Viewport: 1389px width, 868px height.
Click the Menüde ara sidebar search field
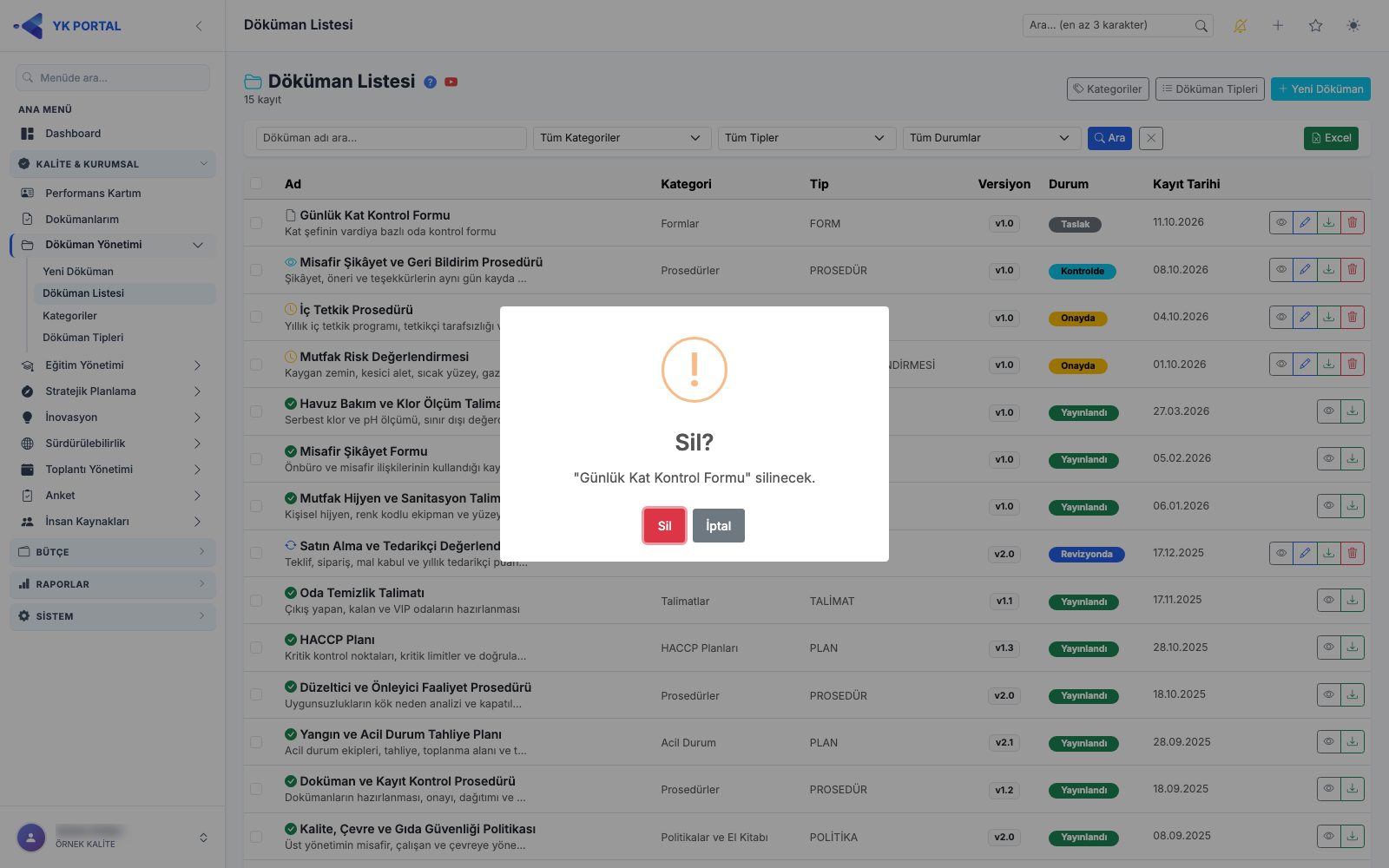(113, 77)
